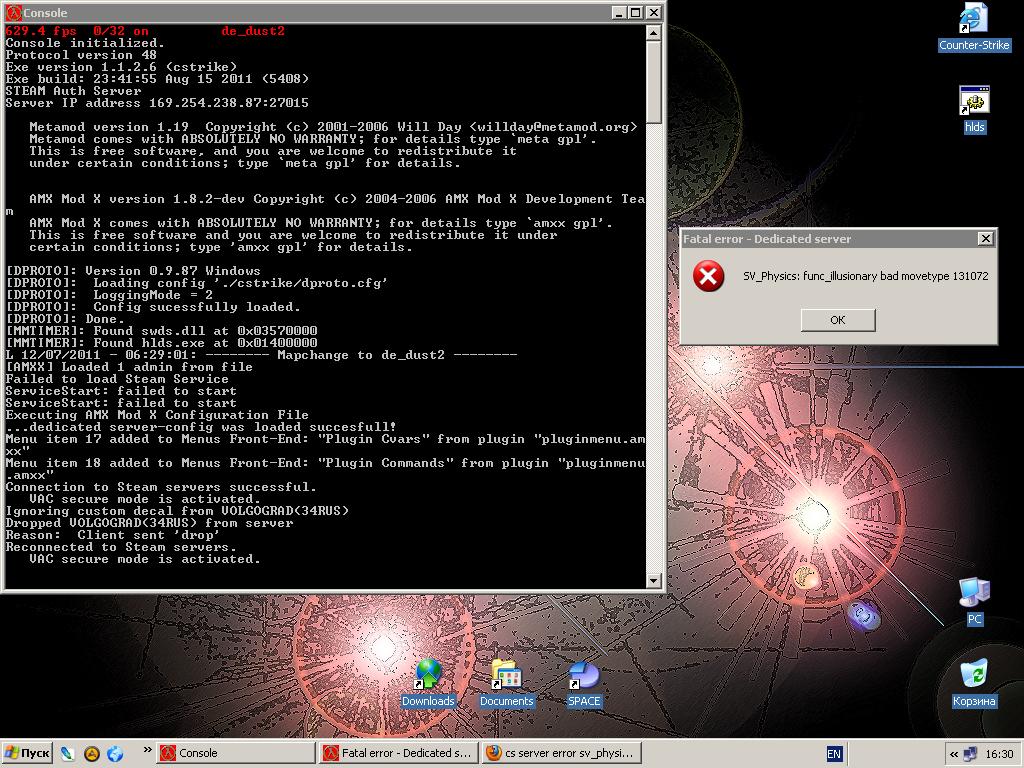Select the Корзина recycle bin icon
1024x768 pixels.
(x=974, y=684)
